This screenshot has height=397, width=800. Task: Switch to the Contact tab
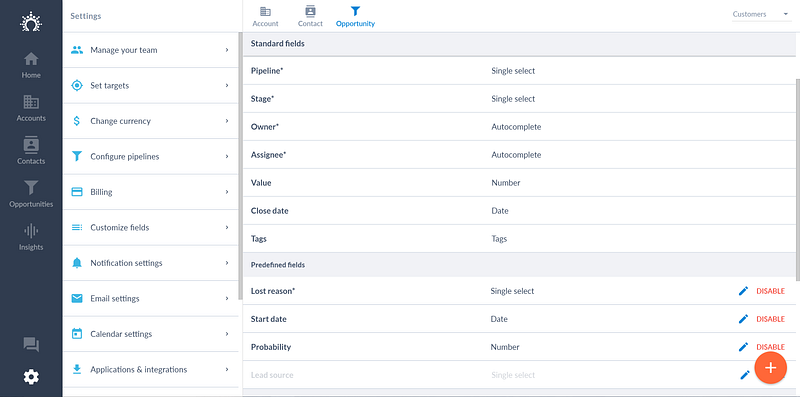(x=310, y=17)
